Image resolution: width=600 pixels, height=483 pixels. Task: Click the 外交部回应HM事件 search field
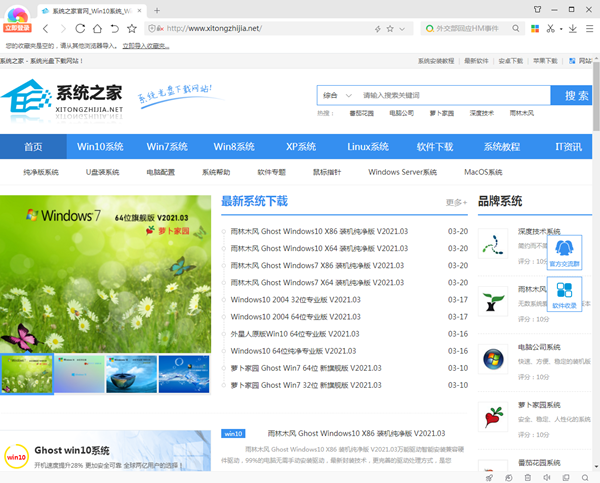pyautogui.click(x=468, y=28)
